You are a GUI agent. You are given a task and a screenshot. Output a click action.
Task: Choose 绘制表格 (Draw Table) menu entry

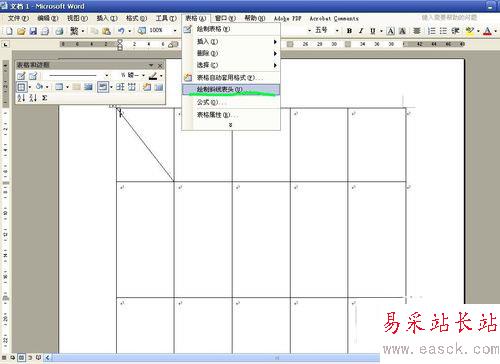pyautogui.click(x=231, y=29)
